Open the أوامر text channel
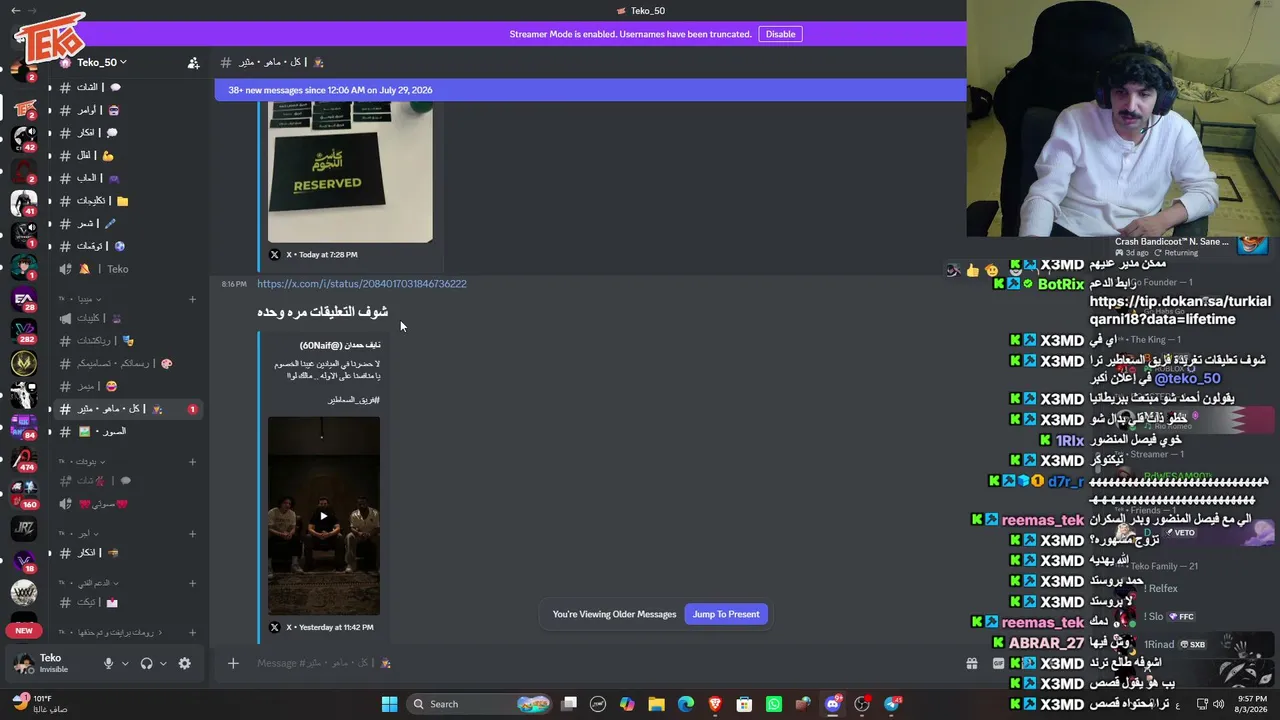 click(126, 110)
